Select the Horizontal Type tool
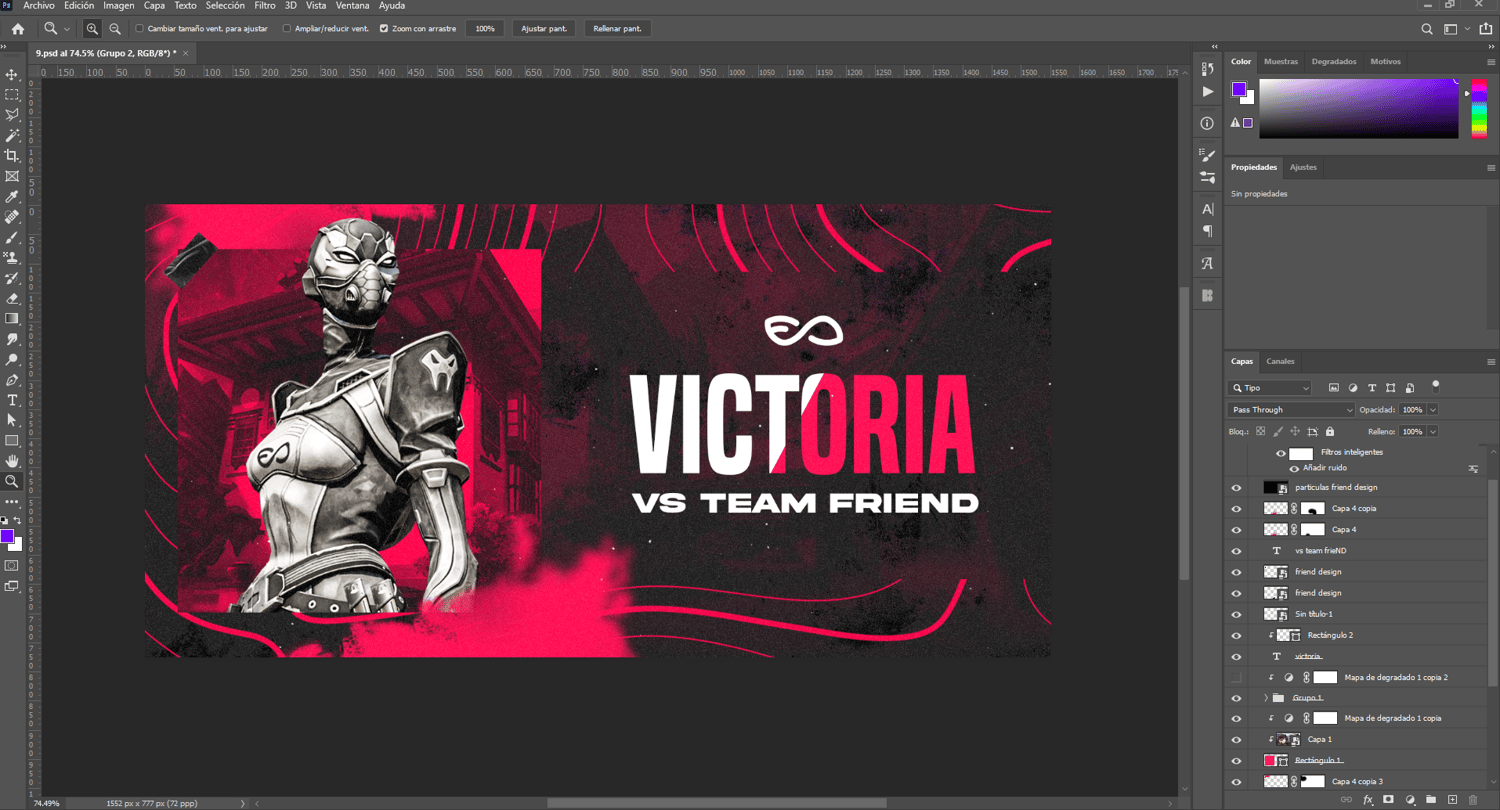 (12, 400)
